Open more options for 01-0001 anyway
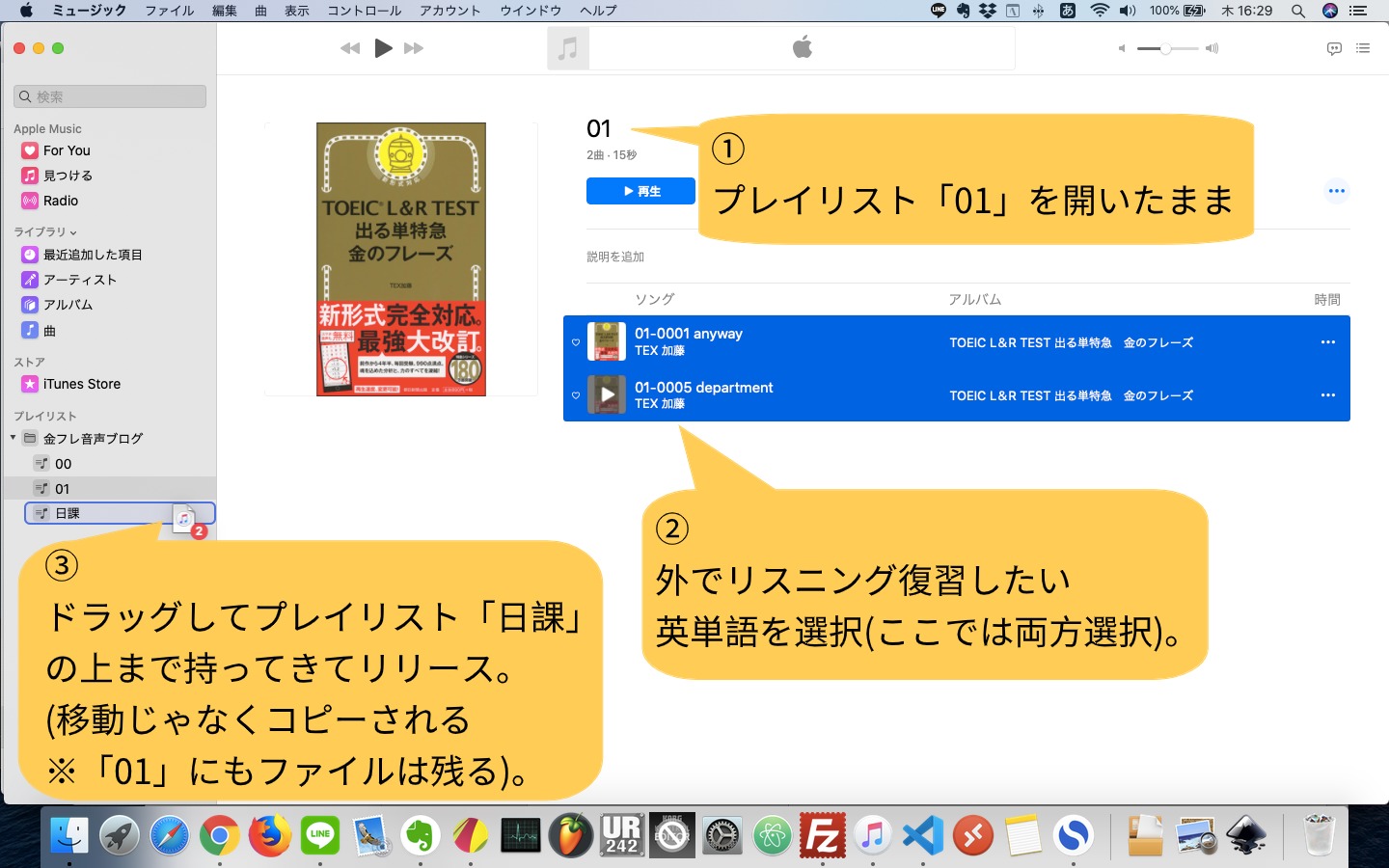Image resolution: width=1389 pixels, height=868 pixels. pyautogui.click(x=1328, y=341)
